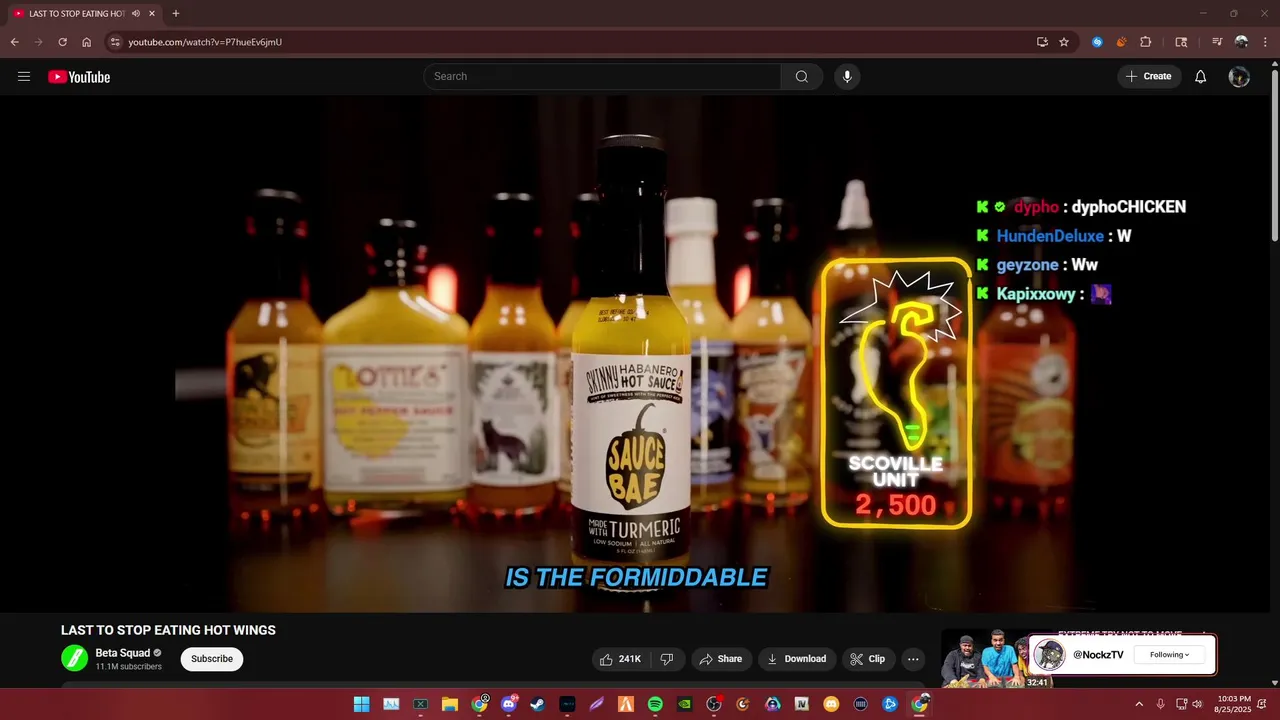Toggle system microphone tray icon

1160,704
